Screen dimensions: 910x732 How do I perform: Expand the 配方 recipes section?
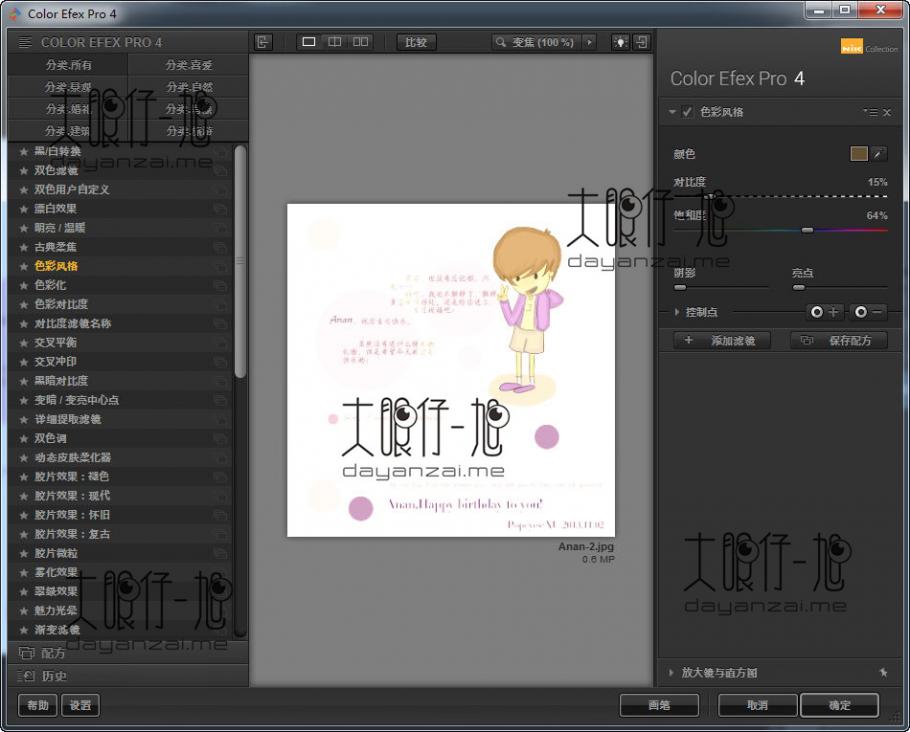click(128, 653)
